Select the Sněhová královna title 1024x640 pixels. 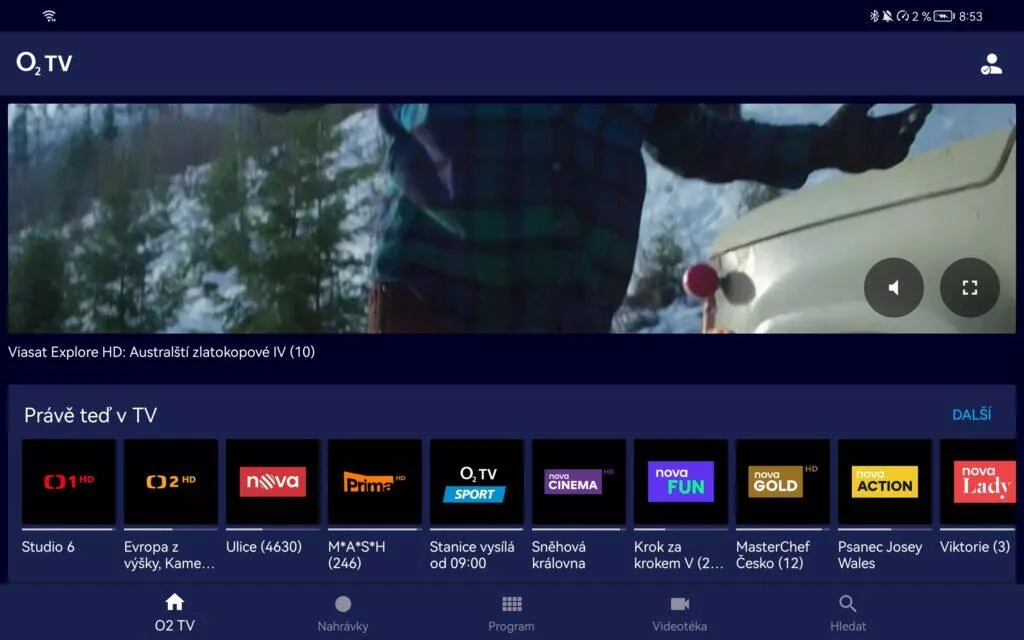click(x=559, y=555)
